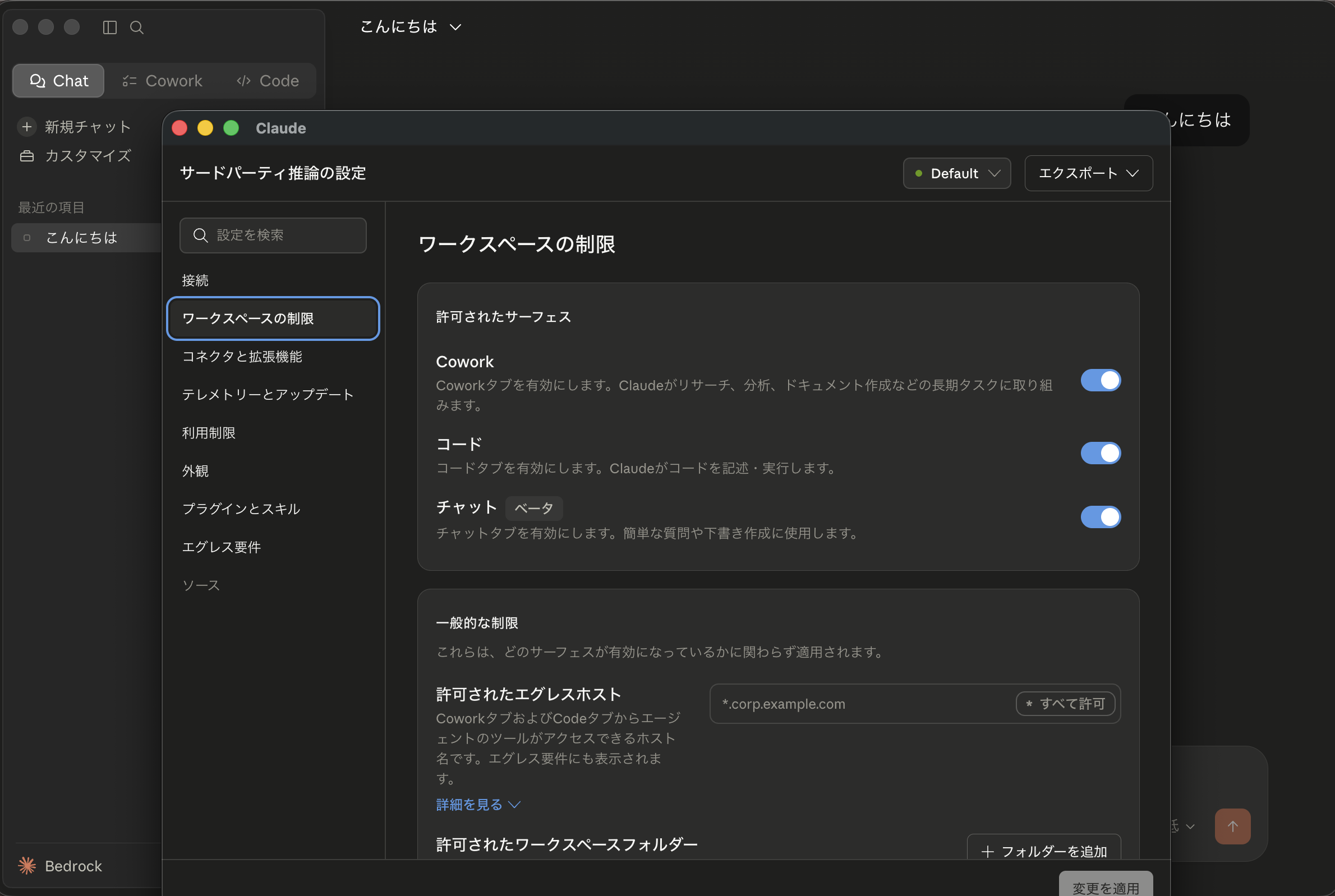Image resolution: width=1335 pixels, height=896 pixels.
Task: Open エグレス要件 settings section
Action: tap(273, 547)
